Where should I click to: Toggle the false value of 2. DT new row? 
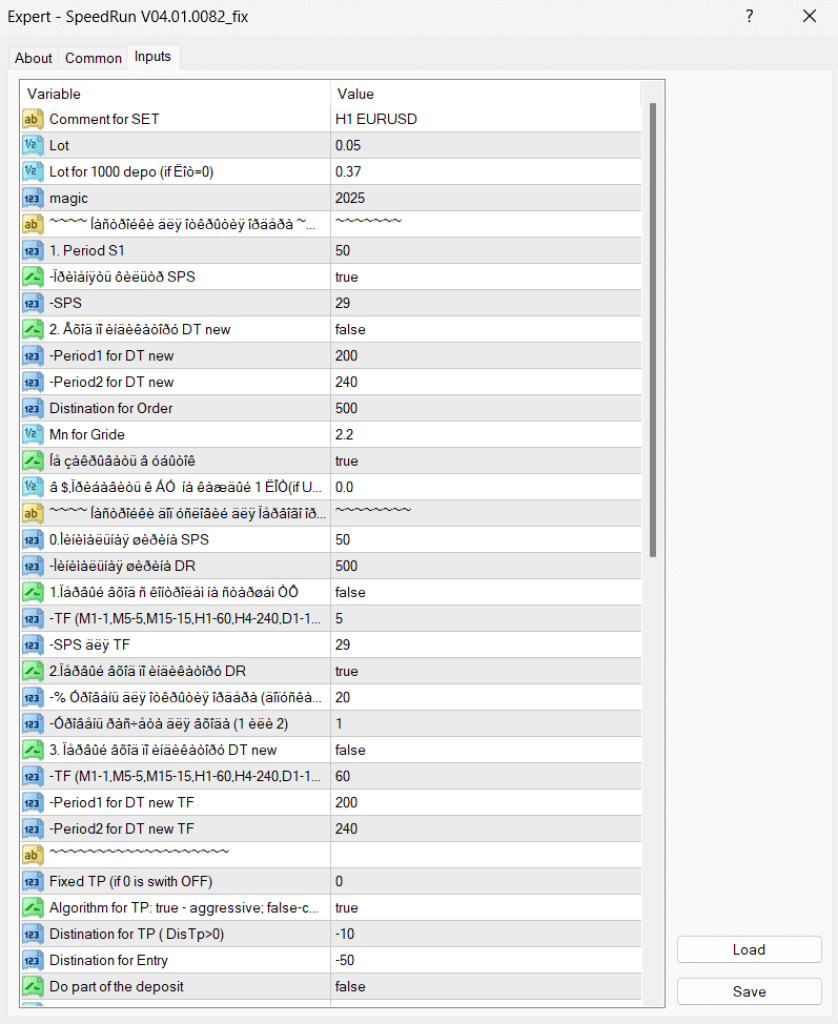[486, 329]
